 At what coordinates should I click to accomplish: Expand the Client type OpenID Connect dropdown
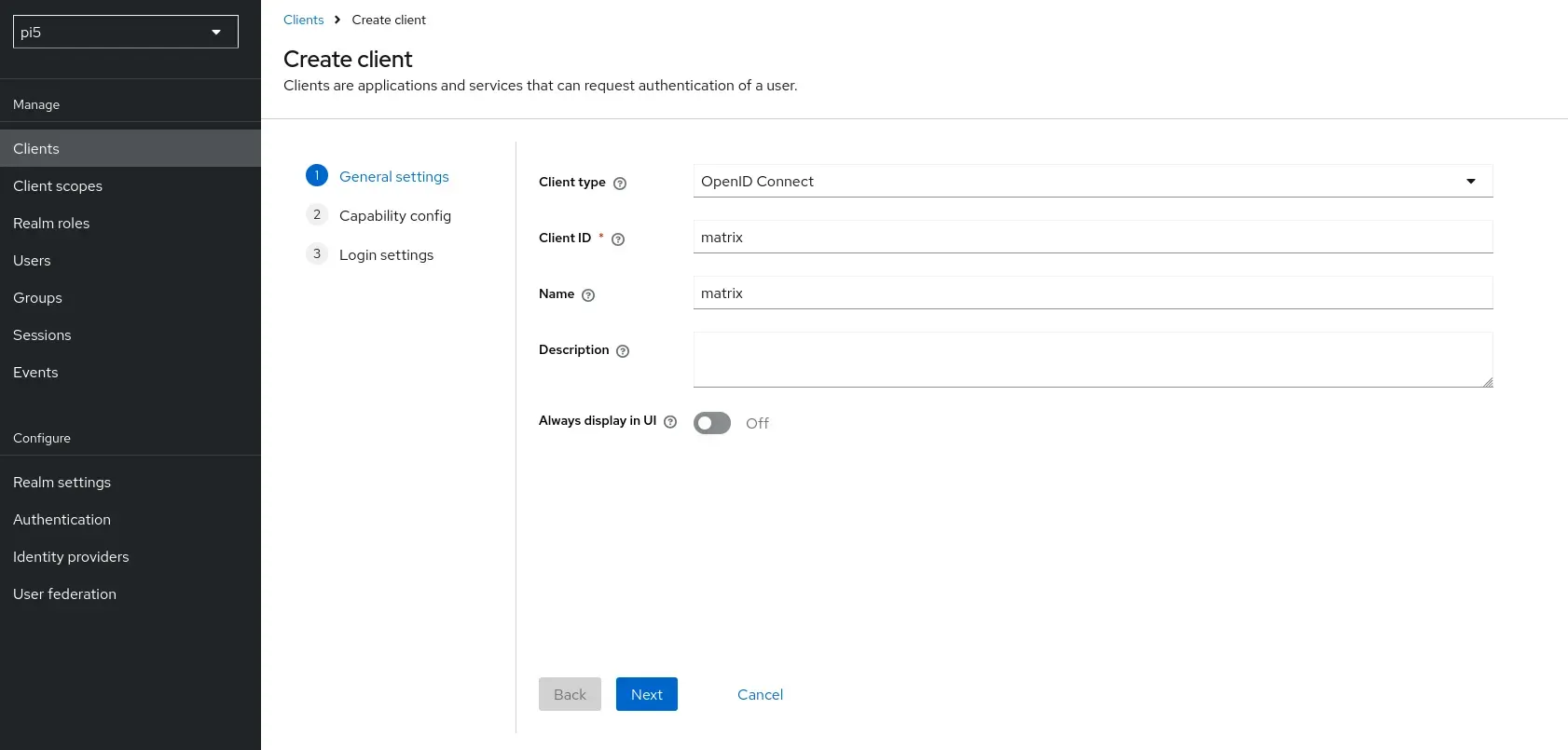coord(1093,181)
